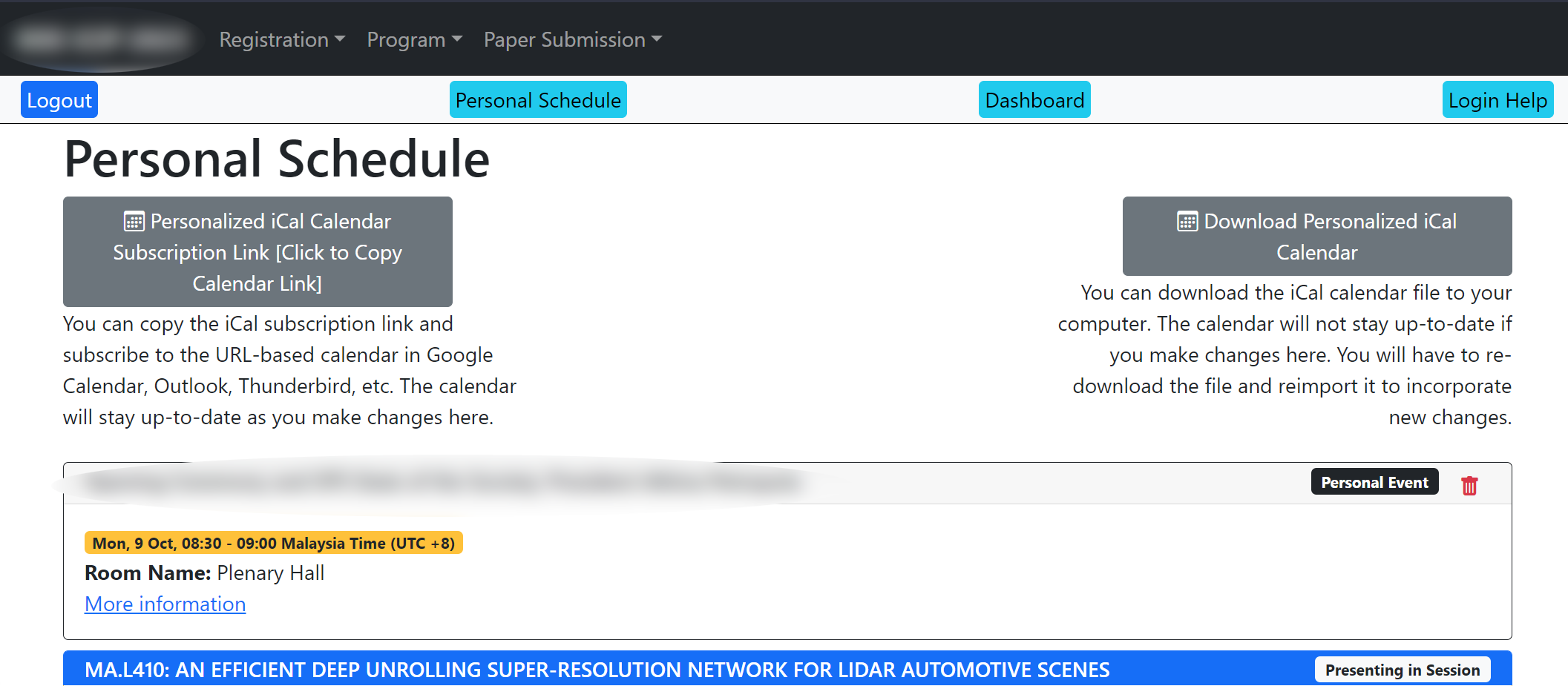
Task: Click the Presenting in Session badge
Action: [x=1402, y=670]
